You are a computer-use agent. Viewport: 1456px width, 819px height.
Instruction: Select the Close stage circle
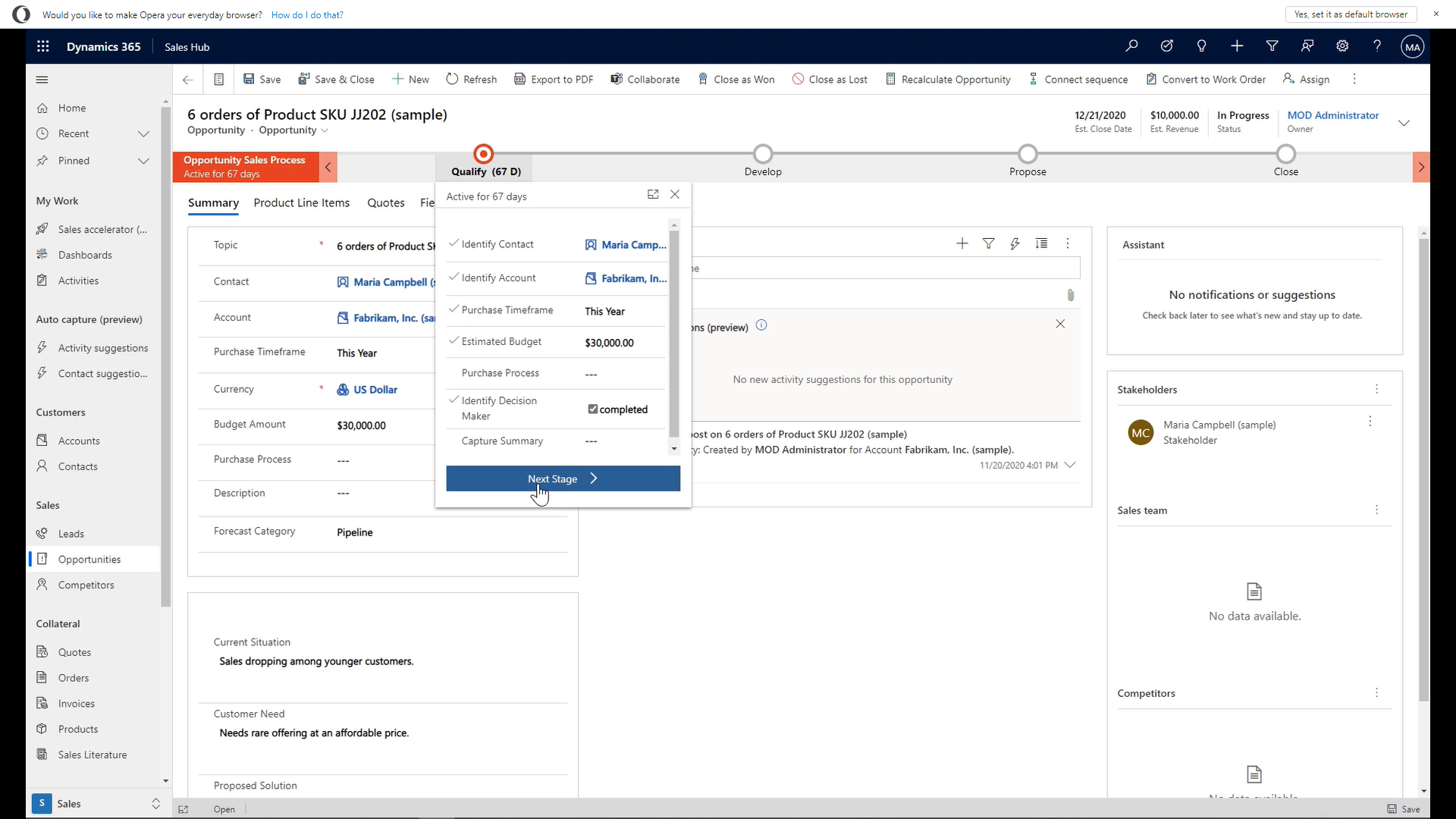1286,154
